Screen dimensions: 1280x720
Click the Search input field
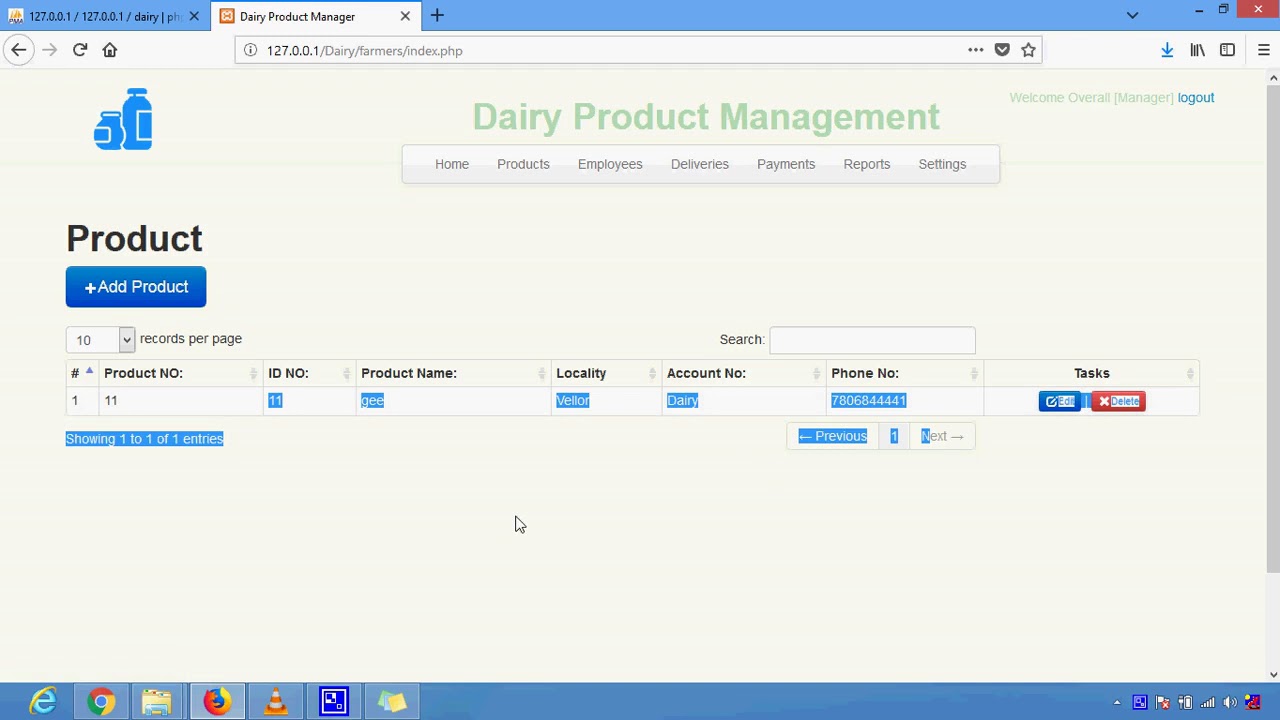(872, 340)
